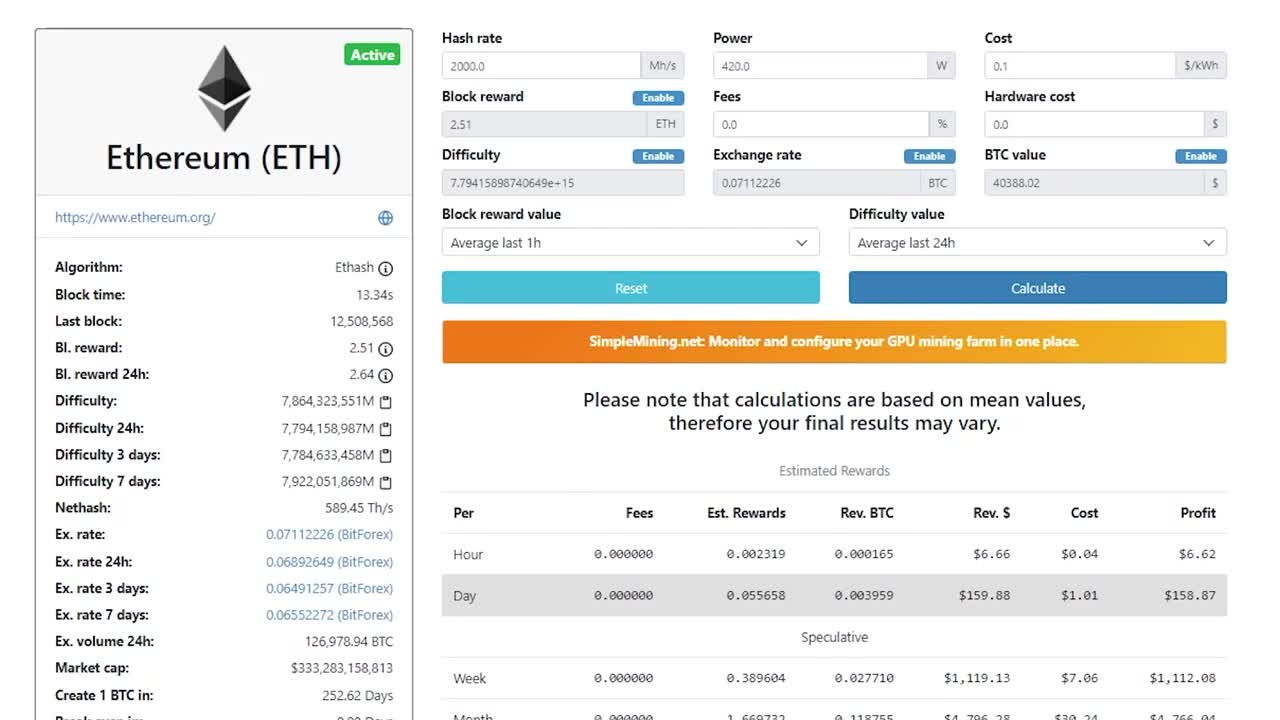1280x720 pixels.
Task: Select the Day row in rewards table
Action: tap(834, 595)
